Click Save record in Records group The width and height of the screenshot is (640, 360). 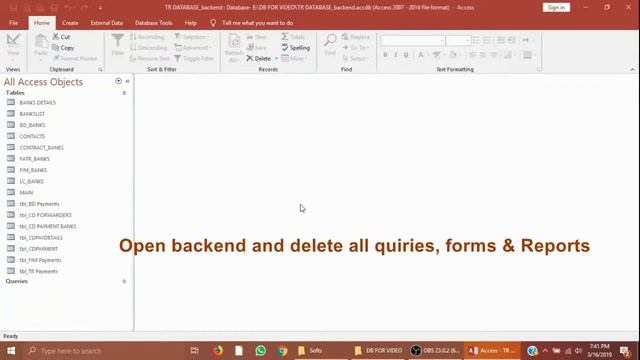(x=256, y=48)
